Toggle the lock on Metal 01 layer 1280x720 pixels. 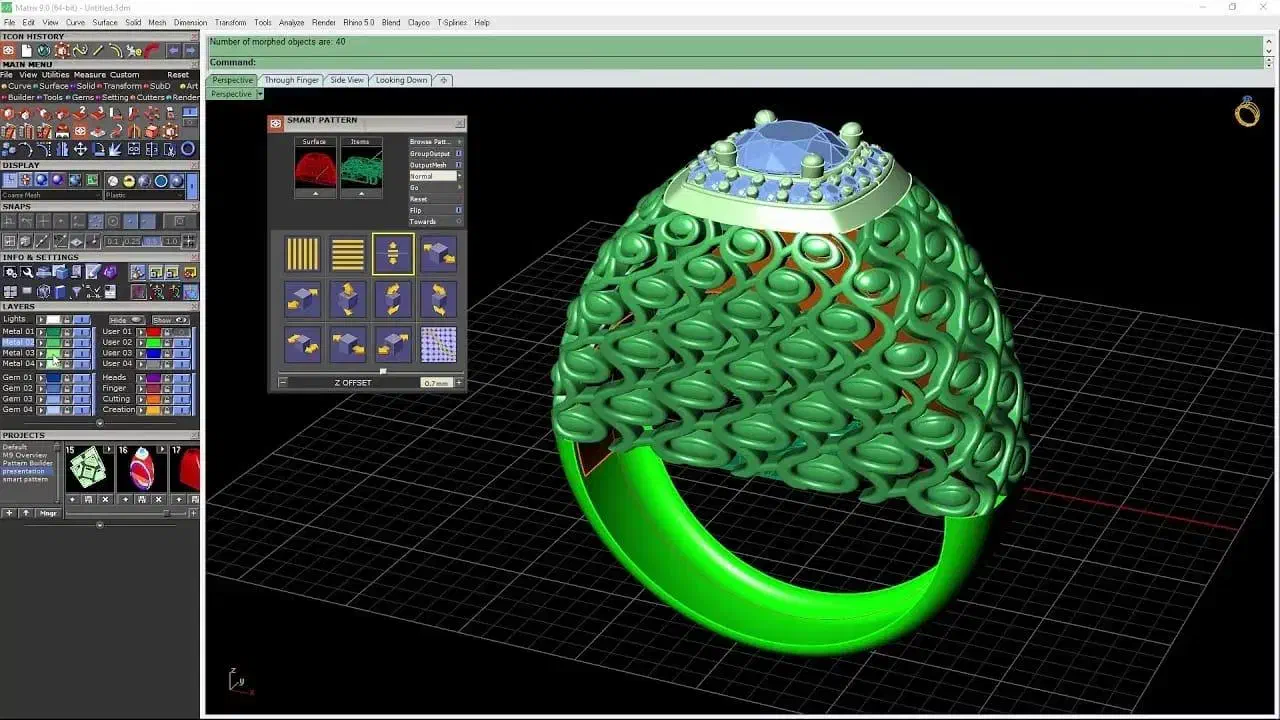click(x=67, y=331)
